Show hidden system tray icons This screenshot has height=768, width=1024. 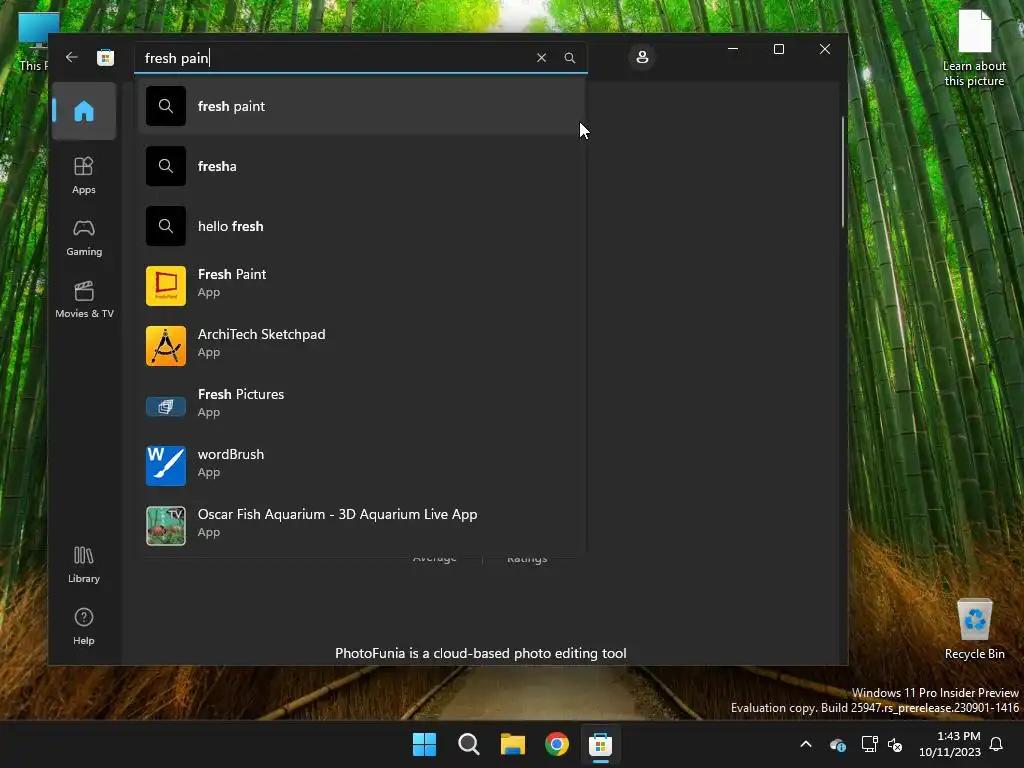click(806, 744)
